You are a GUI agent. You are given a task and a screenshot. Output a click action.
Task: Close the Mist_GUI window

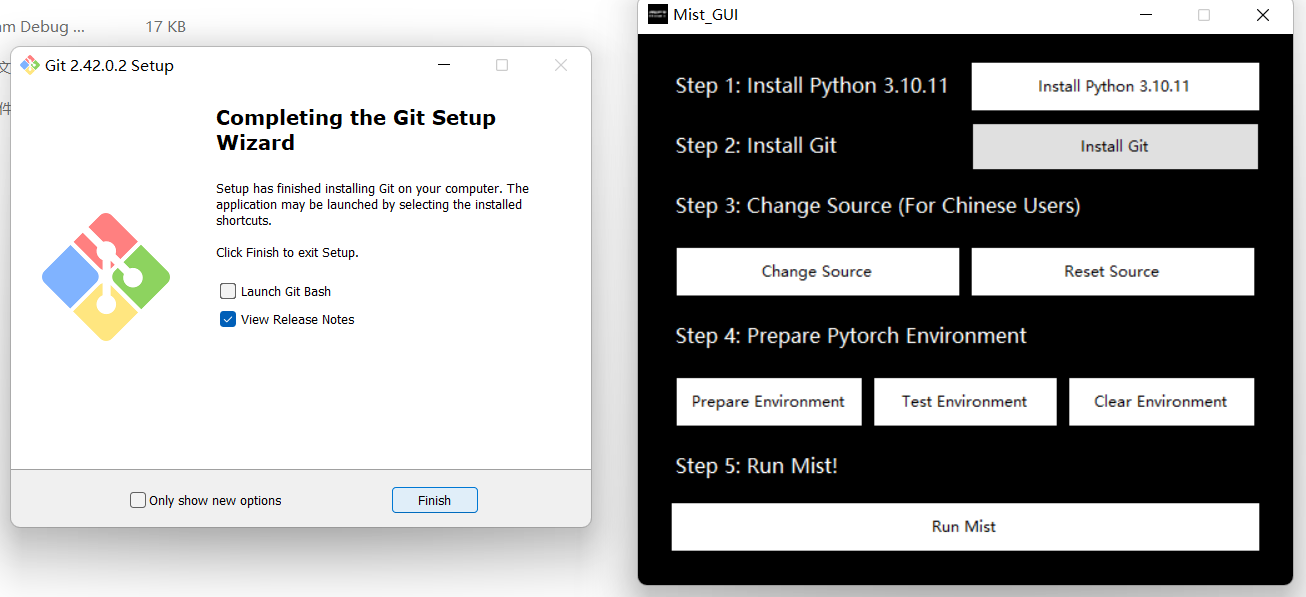[1263, 15]
